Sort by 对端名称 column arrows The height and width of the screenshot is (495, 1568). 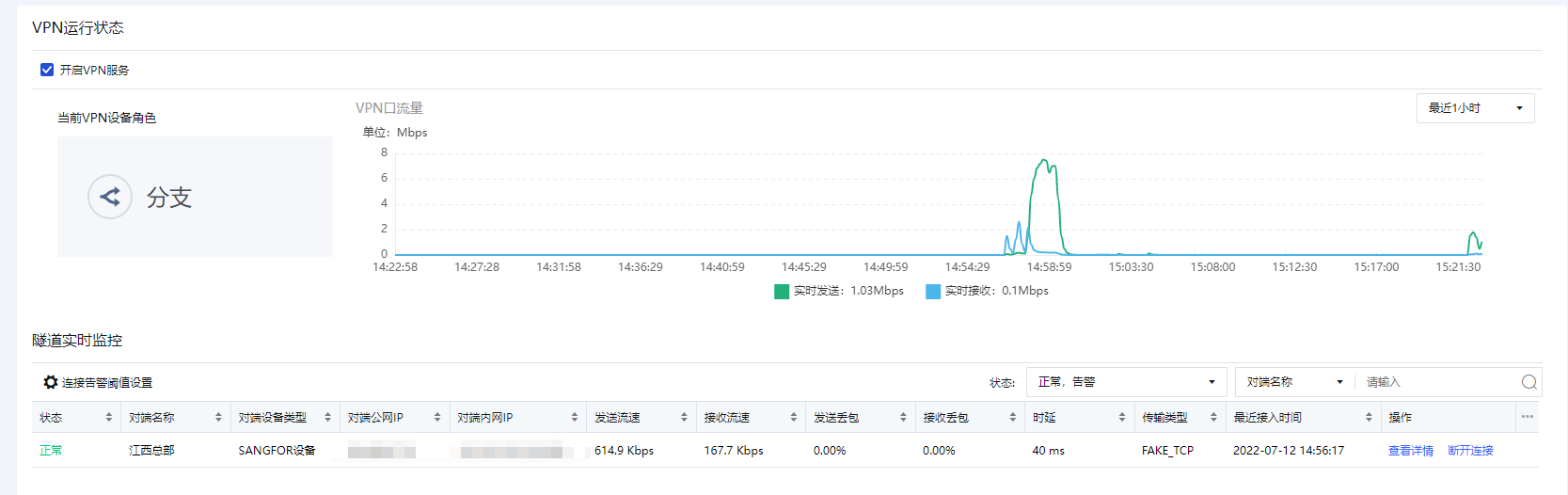(x=218, y=417)
